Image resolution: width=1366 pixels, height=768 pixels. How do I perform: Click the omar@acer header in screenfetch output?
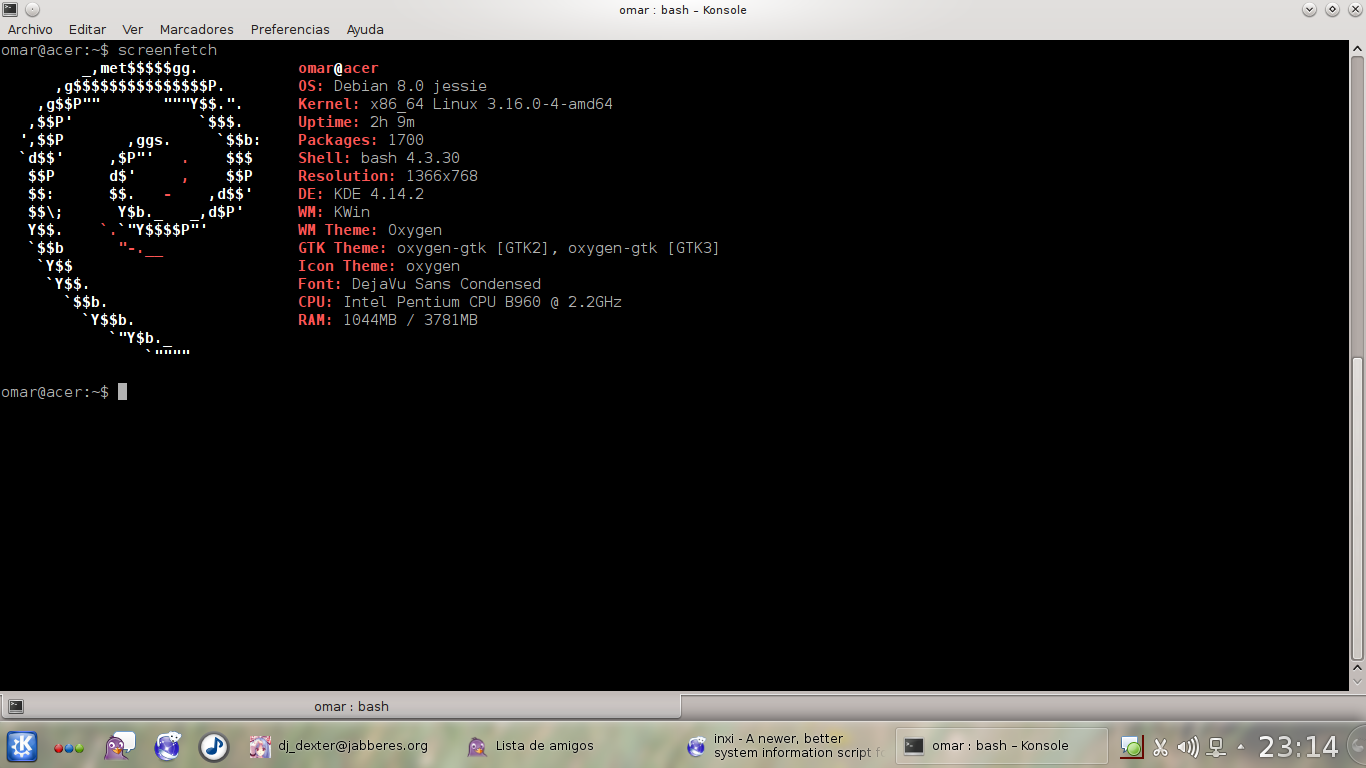[x=338, y=68]
